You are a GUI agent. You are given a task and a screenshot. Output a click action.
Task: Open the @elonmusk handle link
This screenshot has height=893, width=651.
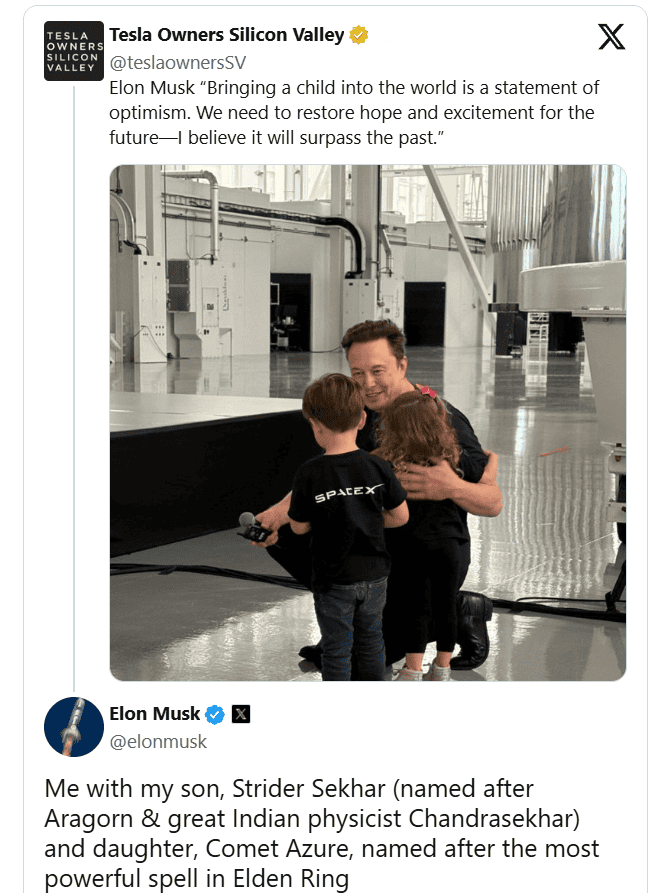(x=158, y=741)
